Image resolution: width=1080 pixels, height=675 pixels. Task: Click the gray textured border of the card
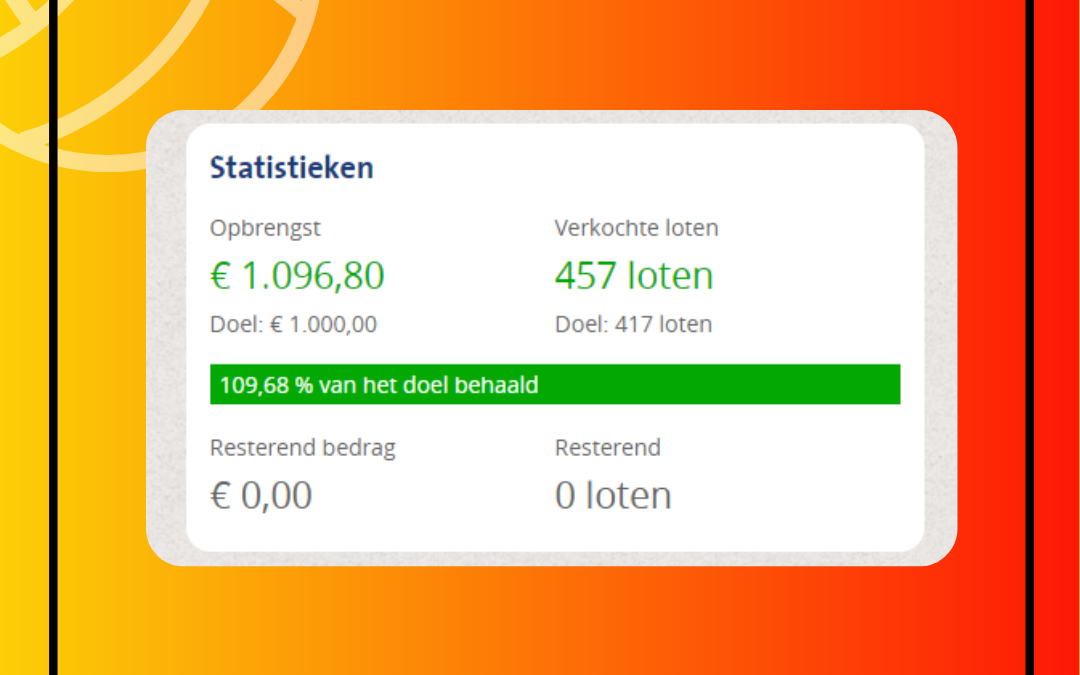click(x=166, y=338)
